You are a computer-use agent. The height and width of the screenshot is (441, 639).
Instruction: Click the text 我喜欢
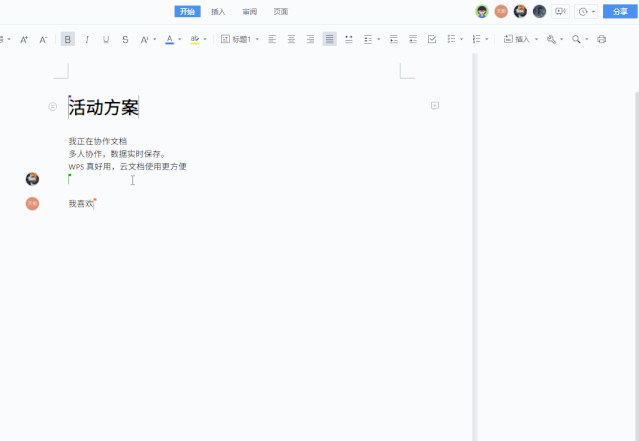tap(81, 204)
